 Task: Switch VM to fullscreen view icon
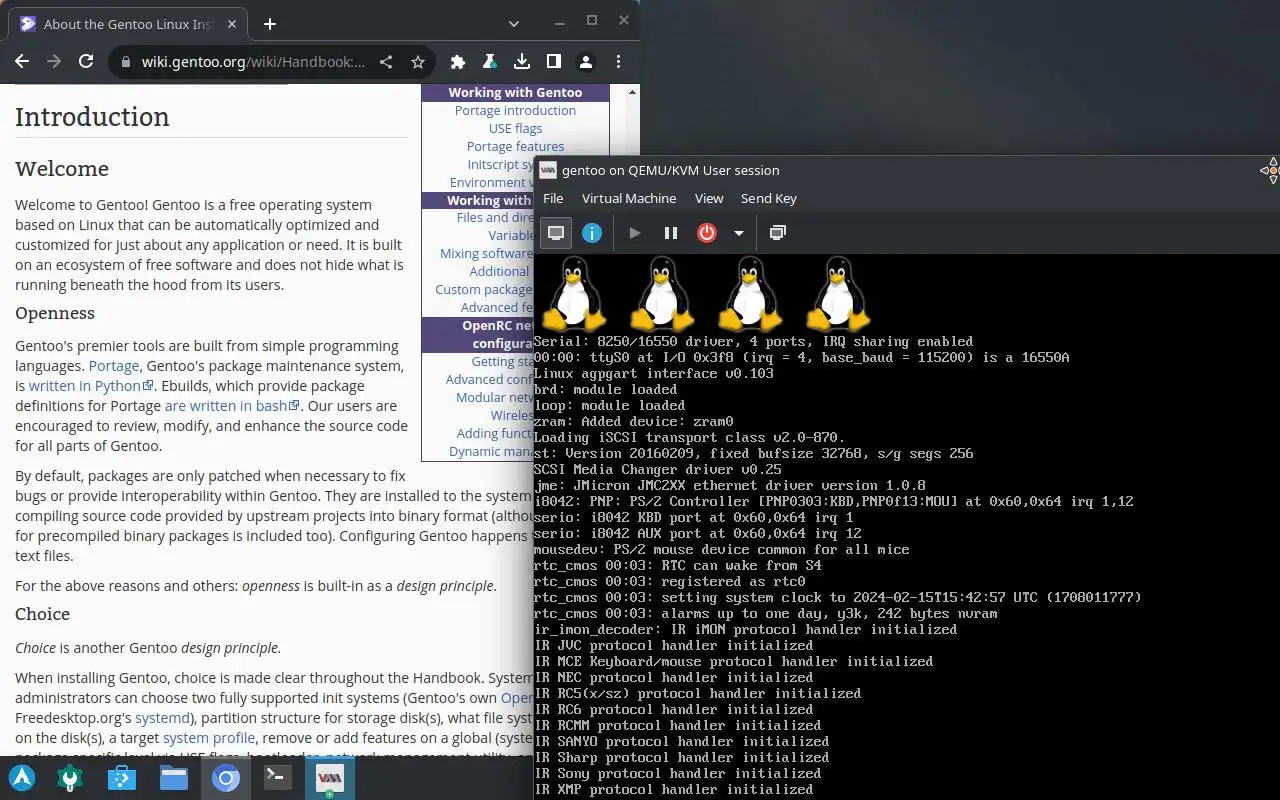(777, 233)
